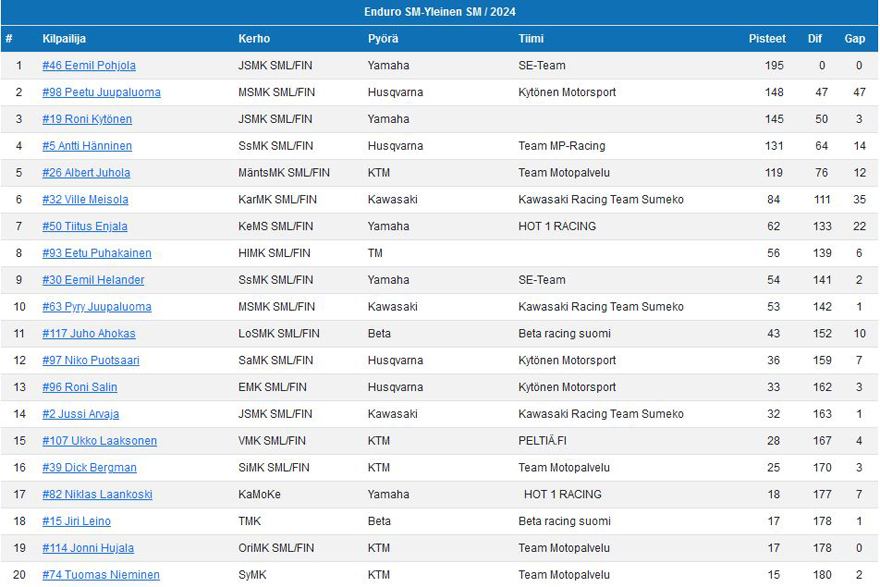The image size is (880, 587).
Task: Select club cell TMK in Jiri Leino row
Action: tap(249, 521)
